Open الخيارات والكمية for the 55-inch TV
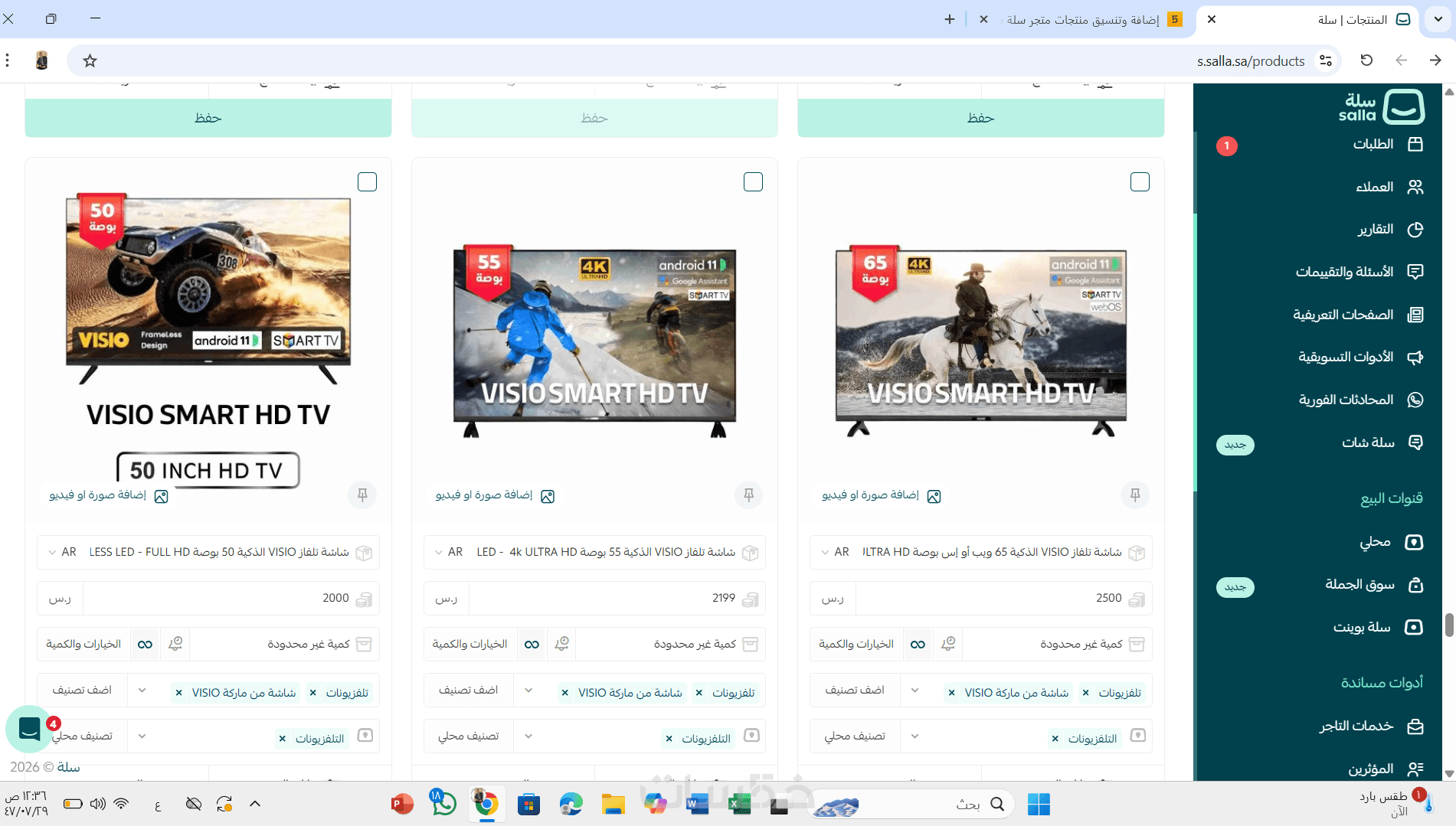This screenshot has width=1456, height=826. click(470, 644)
